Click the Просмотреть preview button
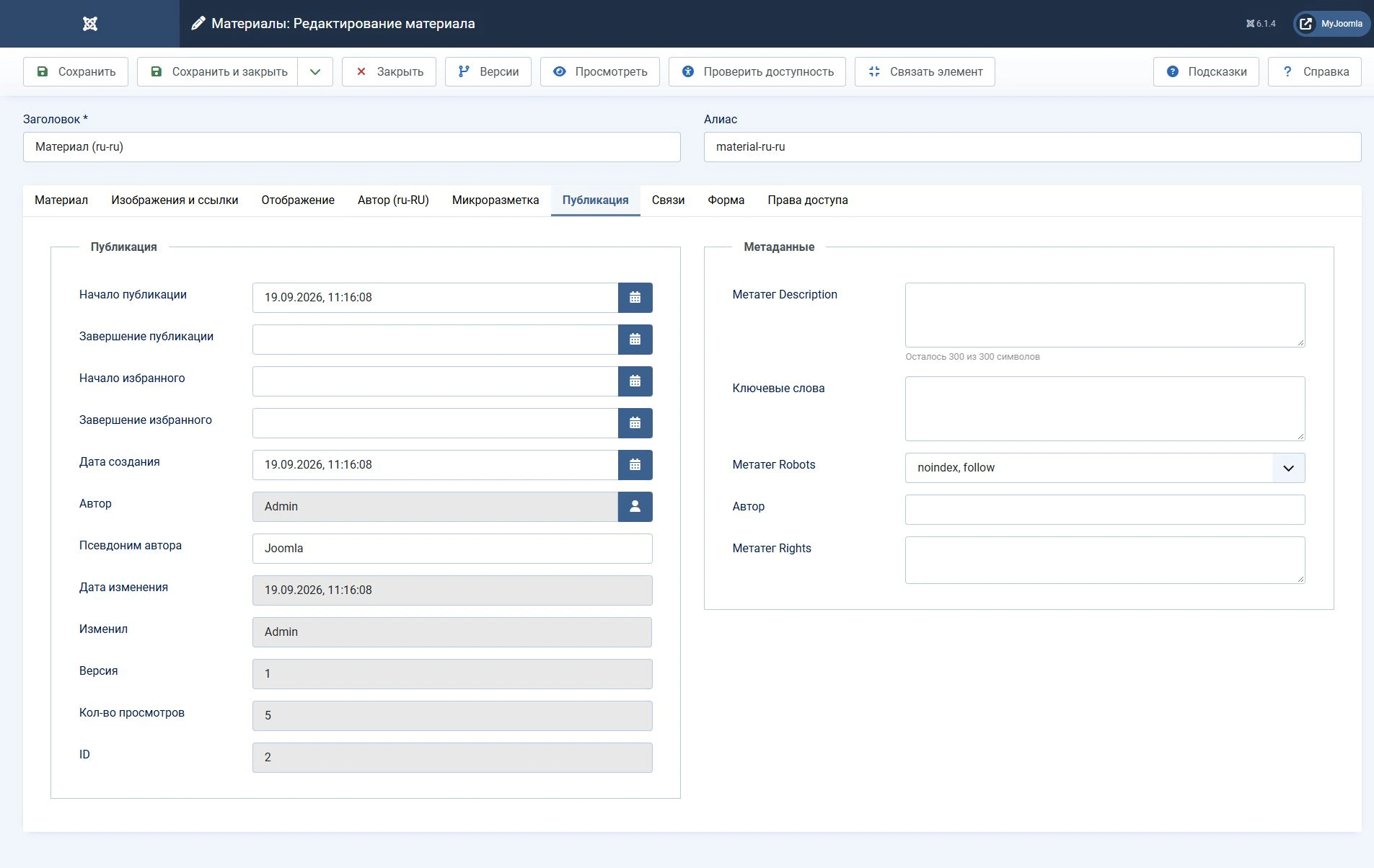Viewport: 1374px width, 868px height. click(x=600, y=72)
